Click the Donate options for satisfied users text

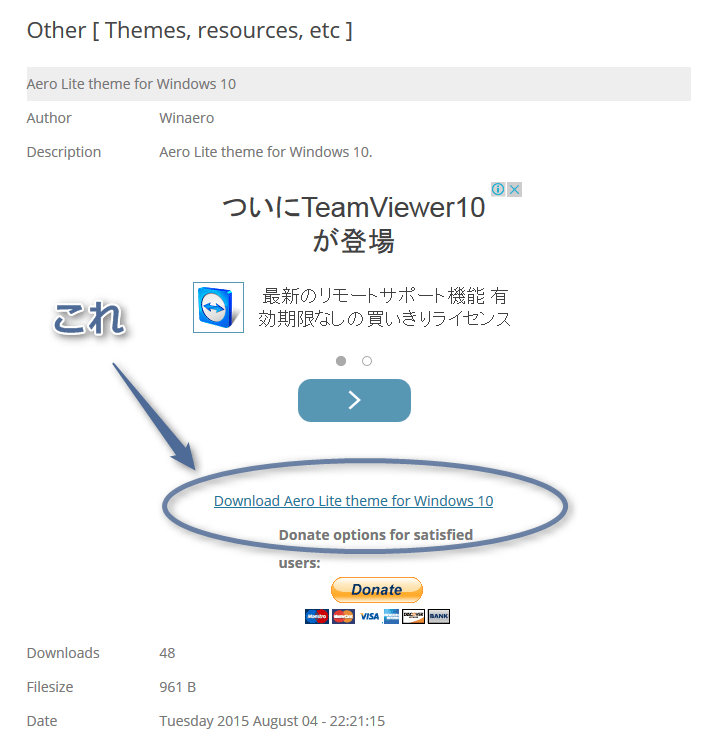pos(376,549)
